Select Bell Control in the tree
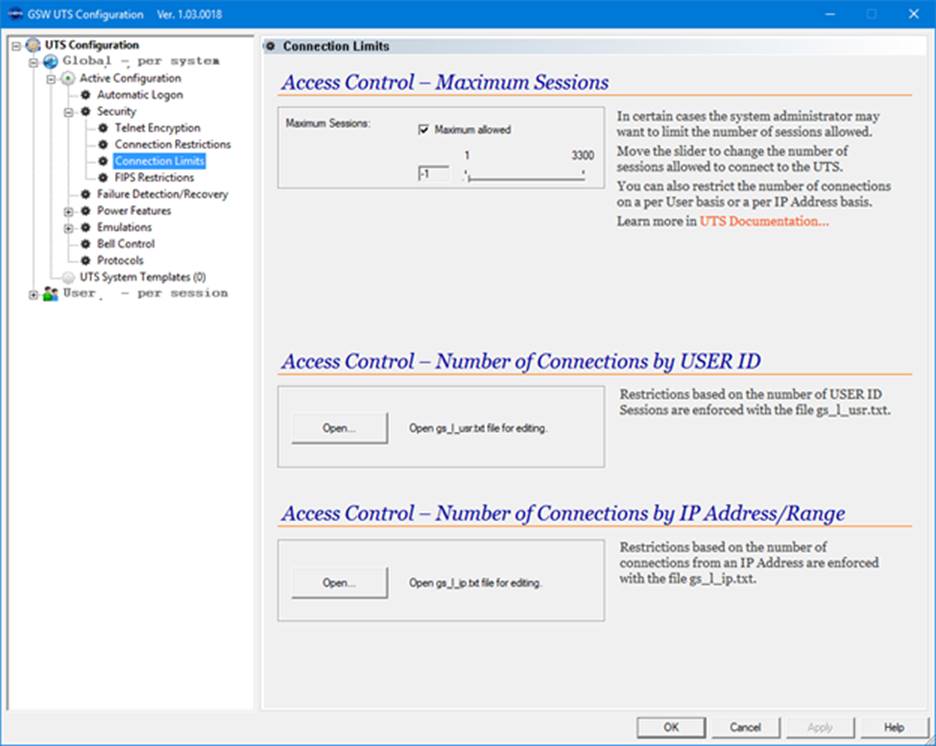 126,244
